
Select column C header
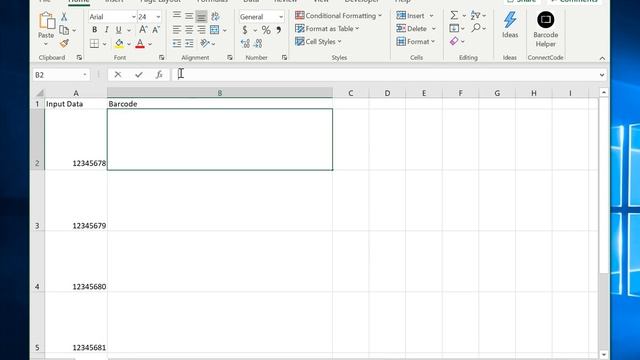coord(351,93)
